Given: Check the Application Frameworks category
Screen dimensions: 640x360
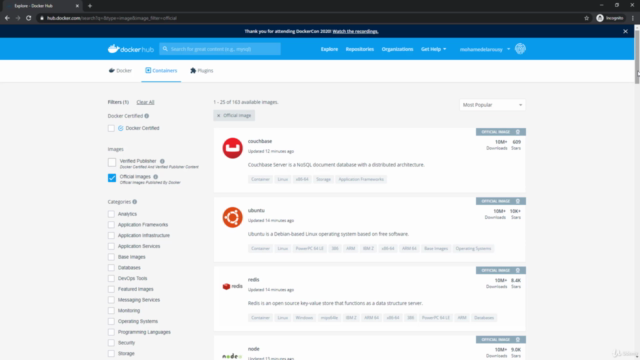Looking at the screenshot, I should tap(111, 224).
